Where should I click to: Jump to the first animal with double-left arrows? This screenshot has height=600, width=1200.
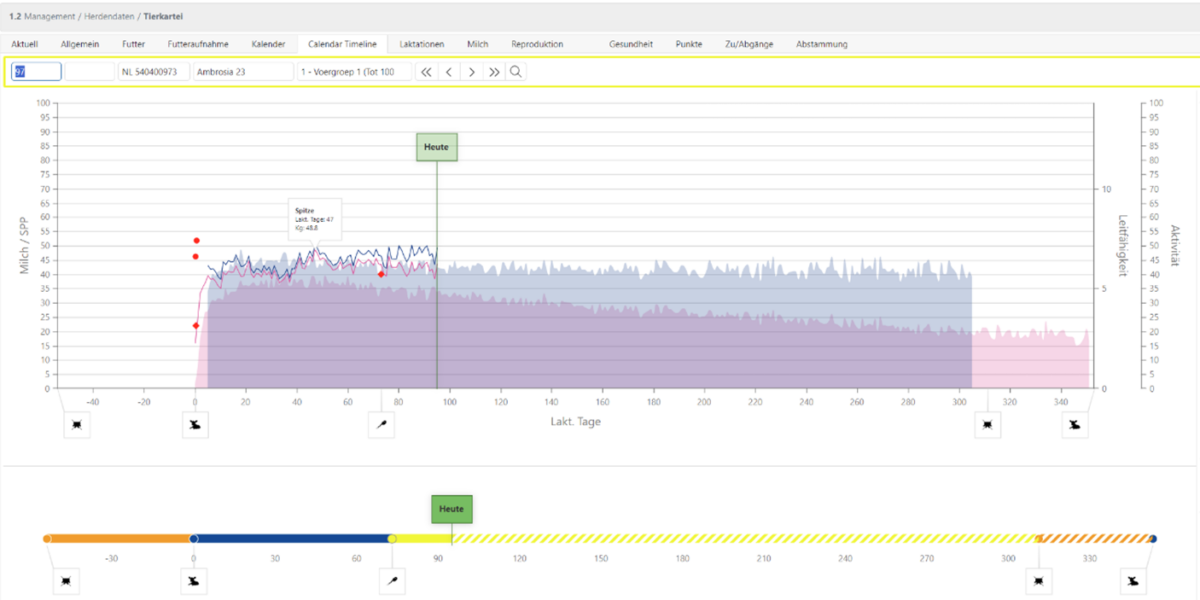tap(426, 72)
